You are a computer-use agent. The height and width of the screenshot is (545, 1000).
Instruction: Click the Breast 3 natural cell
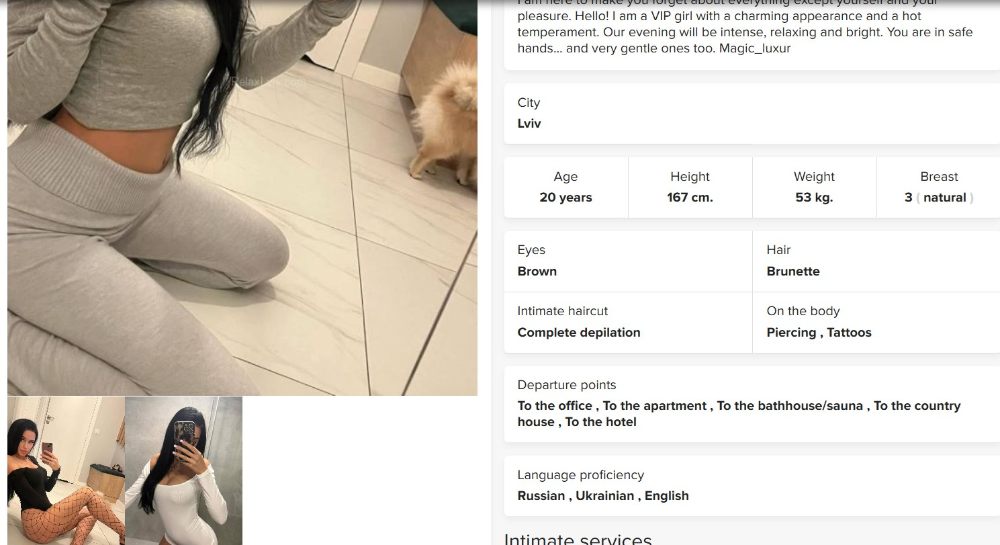[x=938, y=187]
